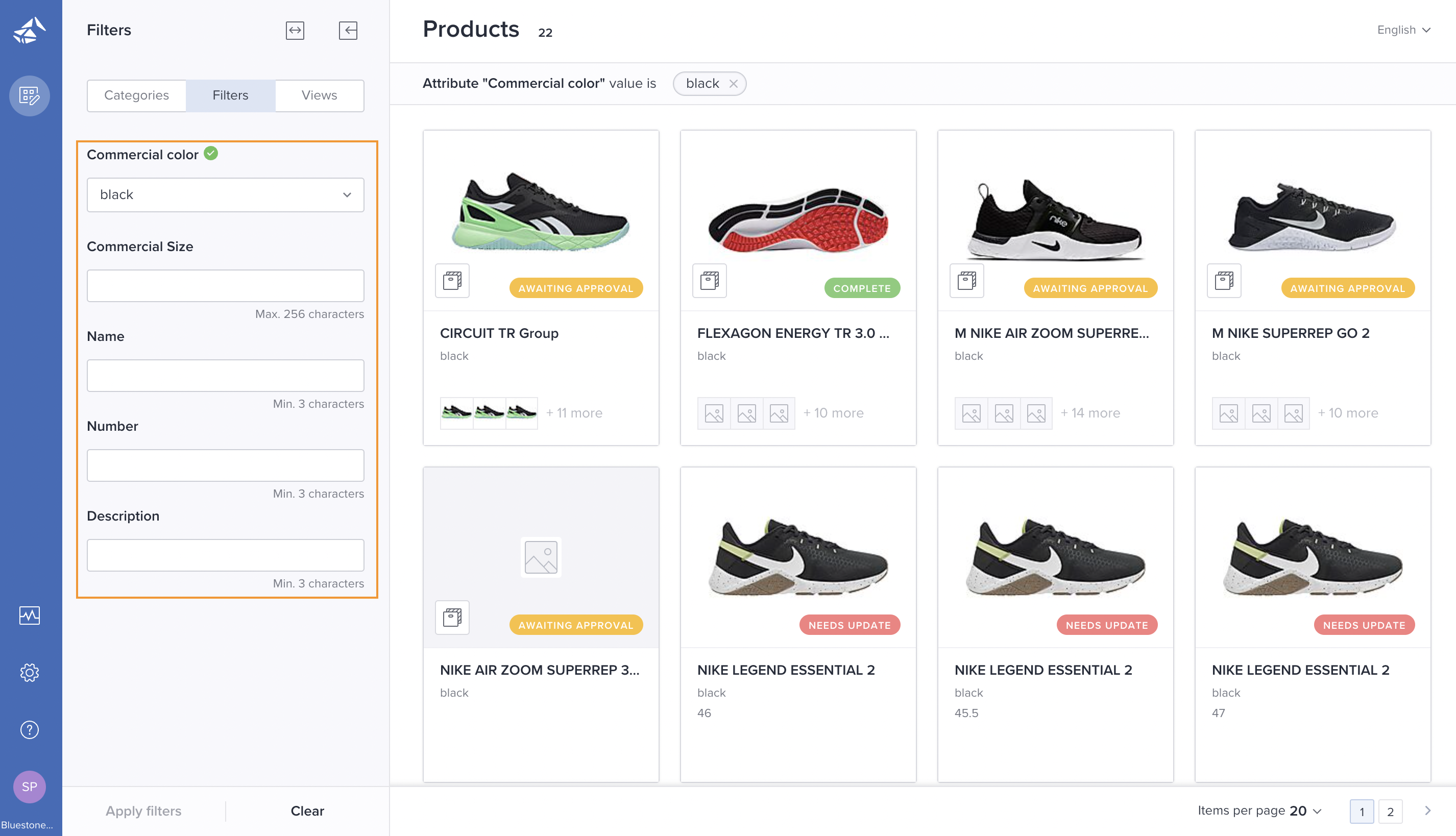Click the green Commercial color check icon
Image resolution: width=1456 pixels, height=836 pixels.
[x=211, y=153]
